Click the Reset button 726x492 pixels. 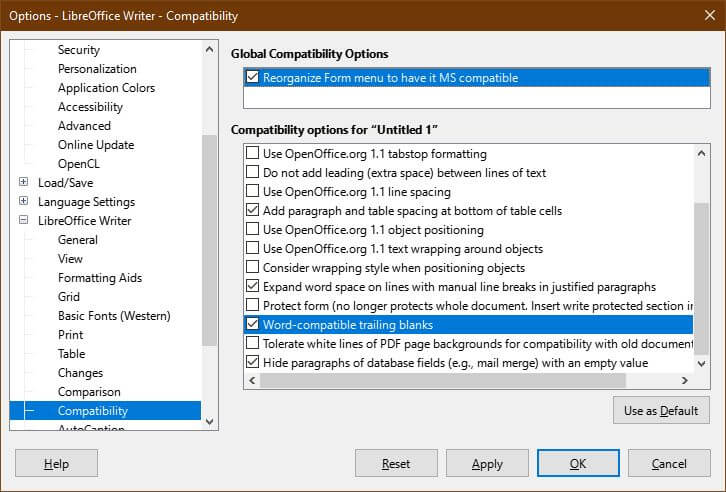[396, 464]
